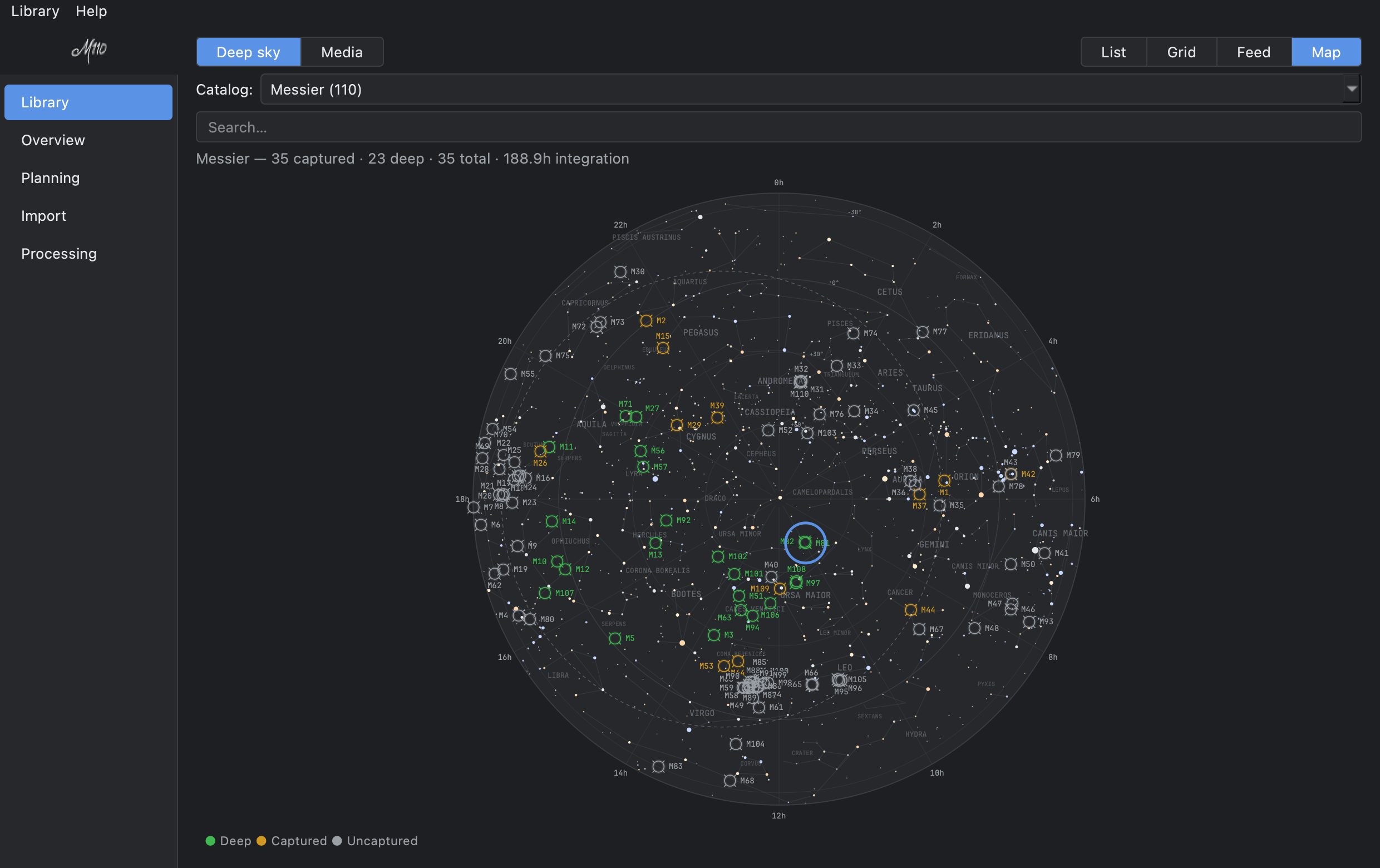Select the M30 marker on the map
The height and width of the screenshot is (868, 1380).
620,272
